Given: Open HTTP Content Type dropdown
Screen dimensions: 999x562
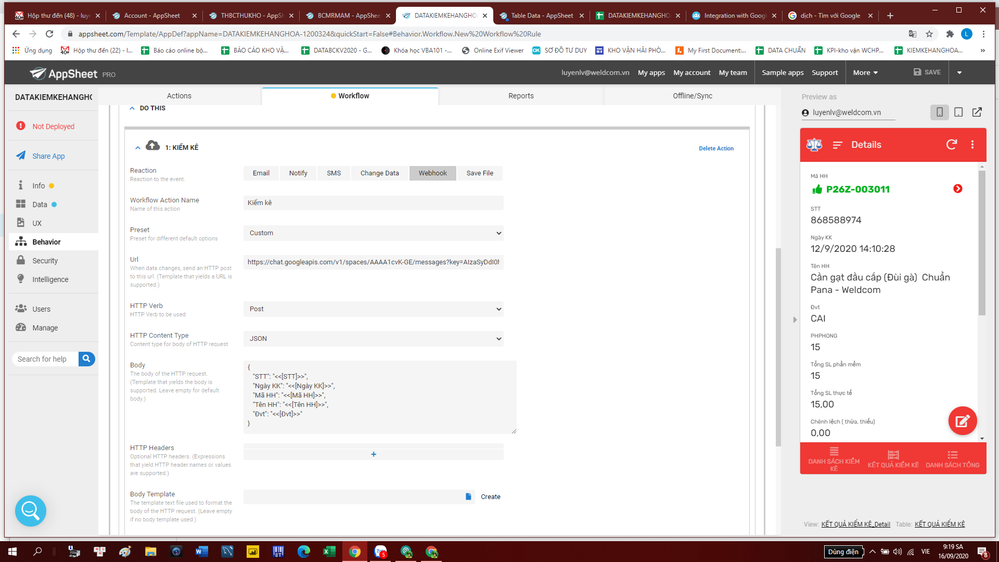Looking at the screenshot, I should [x=373, y=339].
